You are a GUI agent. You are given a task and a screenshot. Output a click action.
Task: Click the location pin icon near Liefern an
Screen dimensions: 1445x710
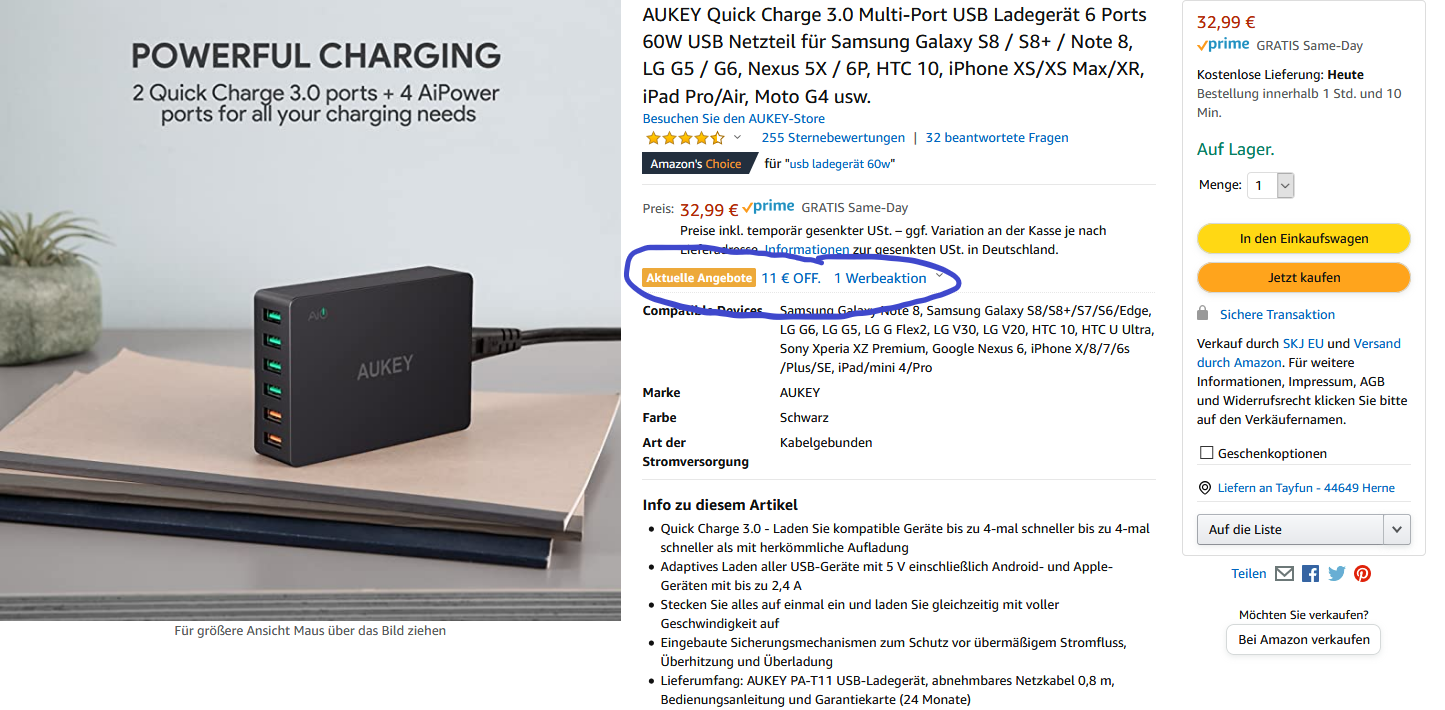(1204, 488)
